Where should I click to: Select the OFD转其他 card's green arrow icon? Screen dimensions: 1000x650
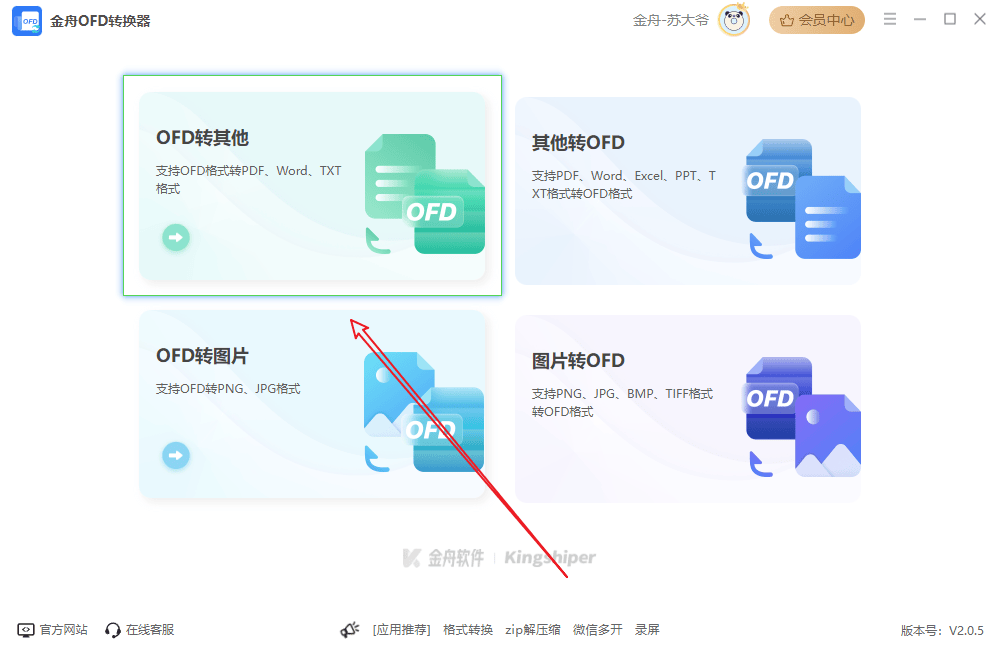click(175, 237)
